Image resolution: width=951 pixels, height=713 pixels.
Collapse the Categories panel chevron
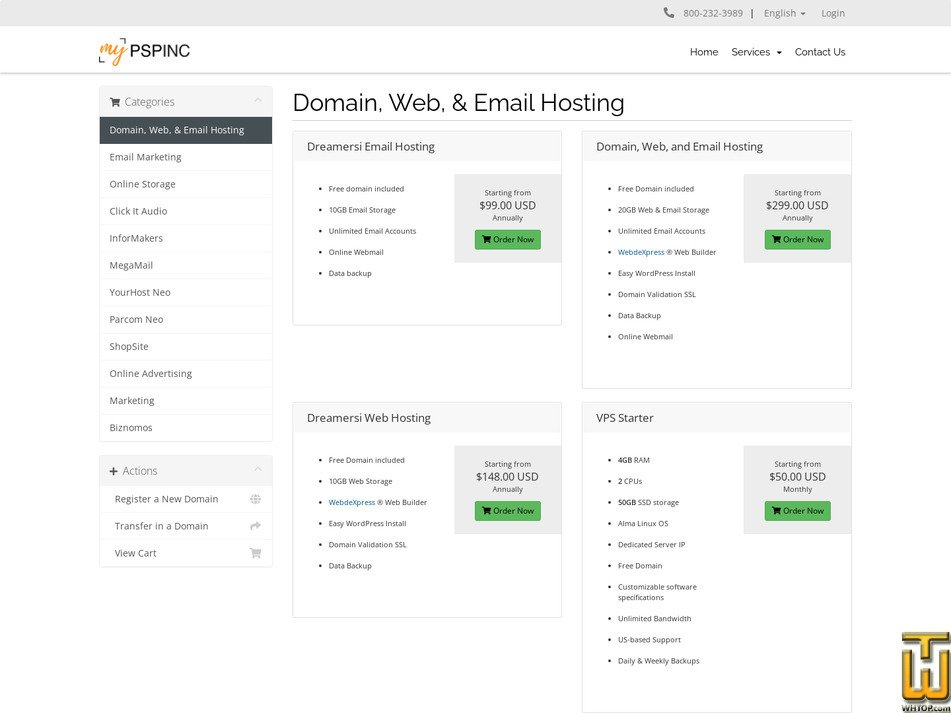pyautogui.click(x=258, y=100)
